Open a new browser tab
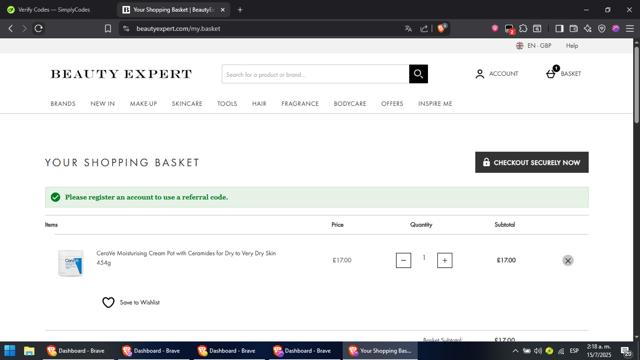640x360 pixels. click(x=240, y=9)
